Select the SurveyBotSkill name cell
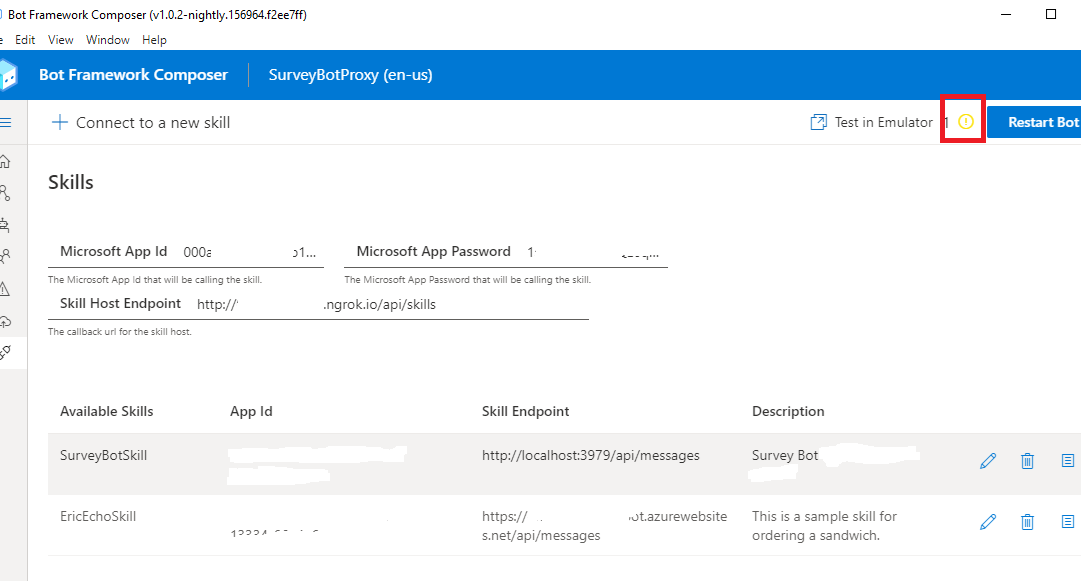This screenshot has width=1081, height=581. point(103,456)
